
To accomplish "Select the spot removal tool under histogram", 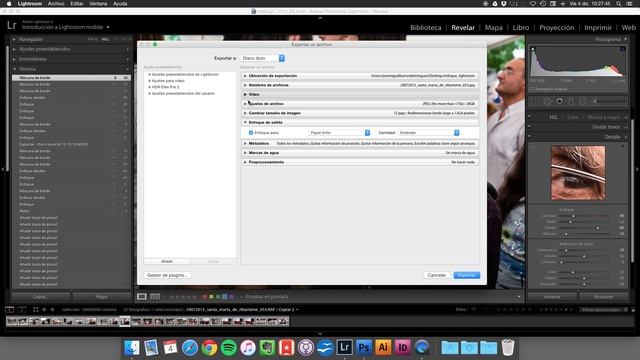I will [547, 101].
